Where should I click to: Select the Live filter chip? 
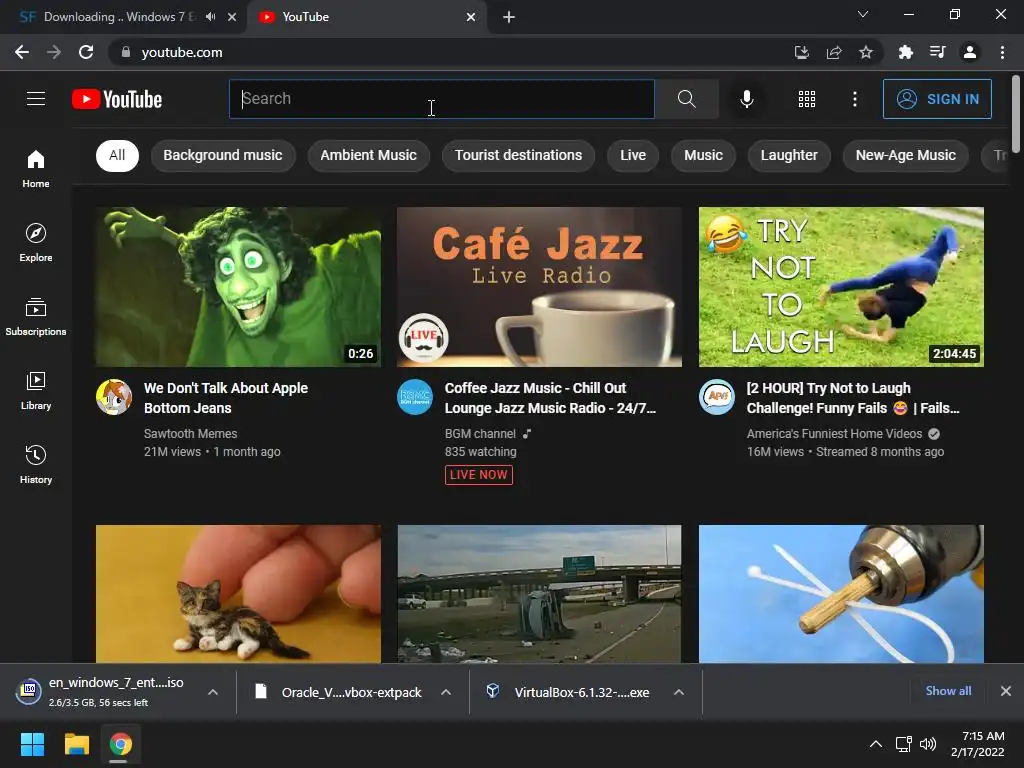click(633, 155)
